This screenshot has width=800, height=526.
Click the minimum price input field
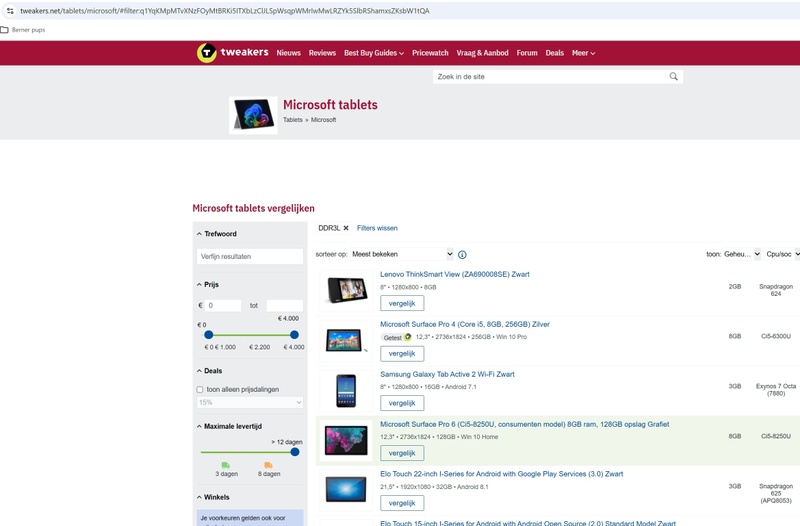pos(223,306)
